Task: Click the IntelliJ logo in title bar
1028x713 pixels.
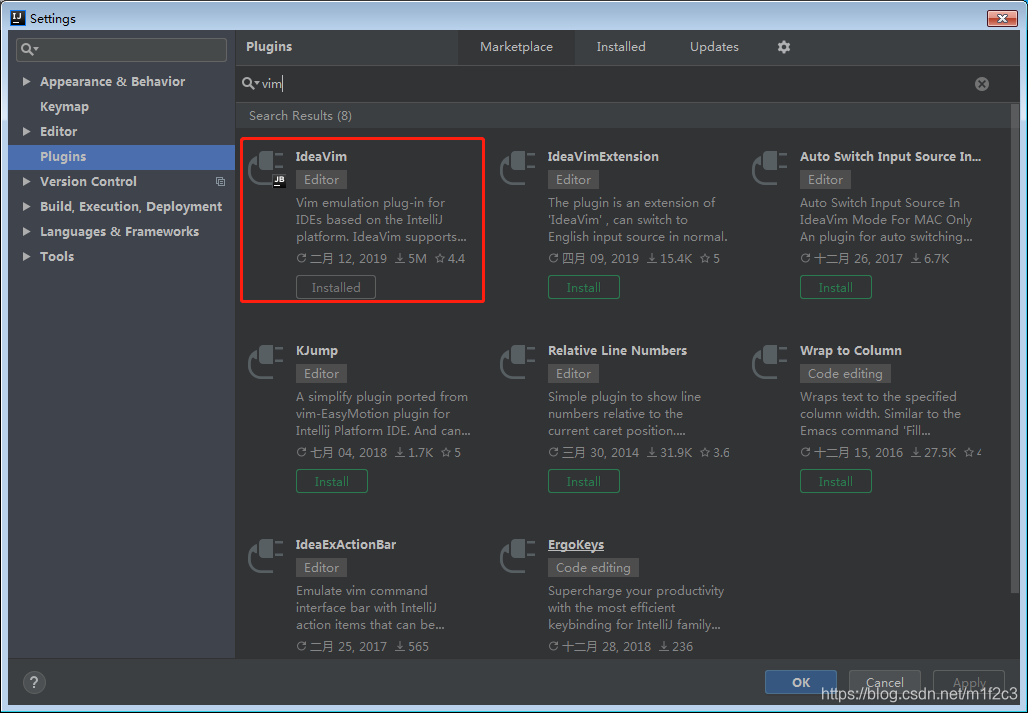Action: (x=18, y=18)
